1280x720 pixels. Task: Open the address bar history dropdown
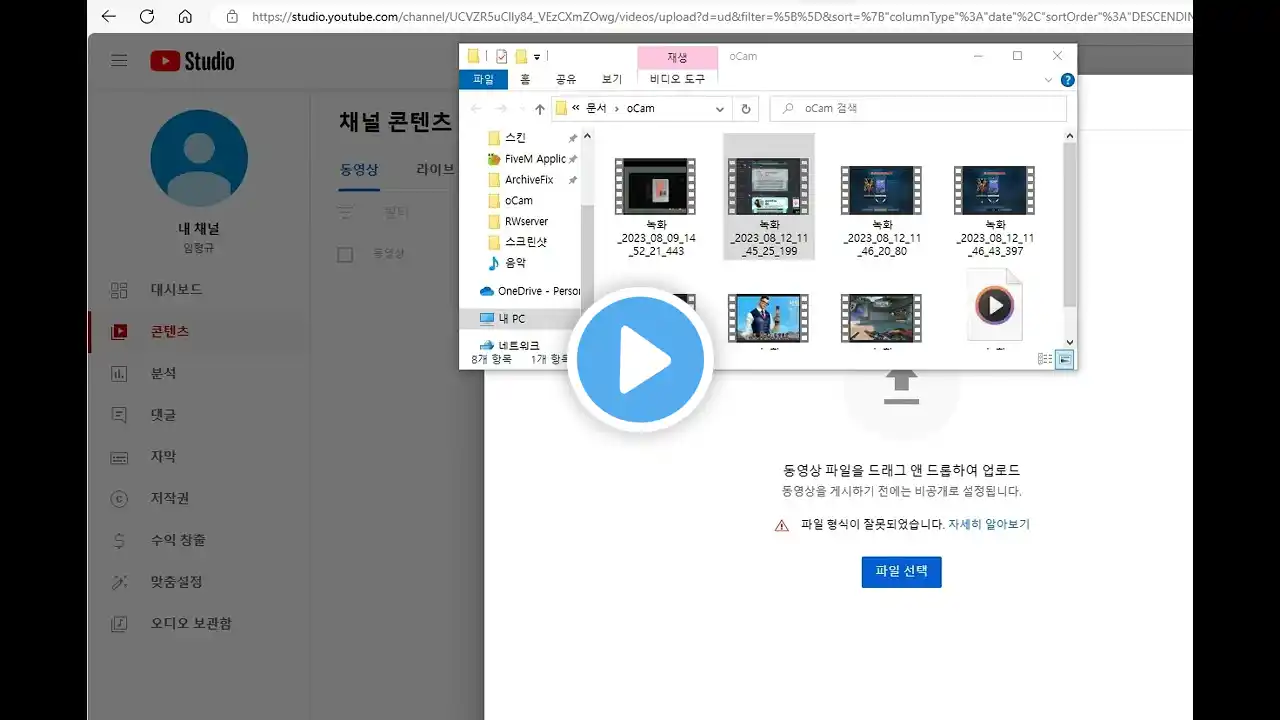720,108
